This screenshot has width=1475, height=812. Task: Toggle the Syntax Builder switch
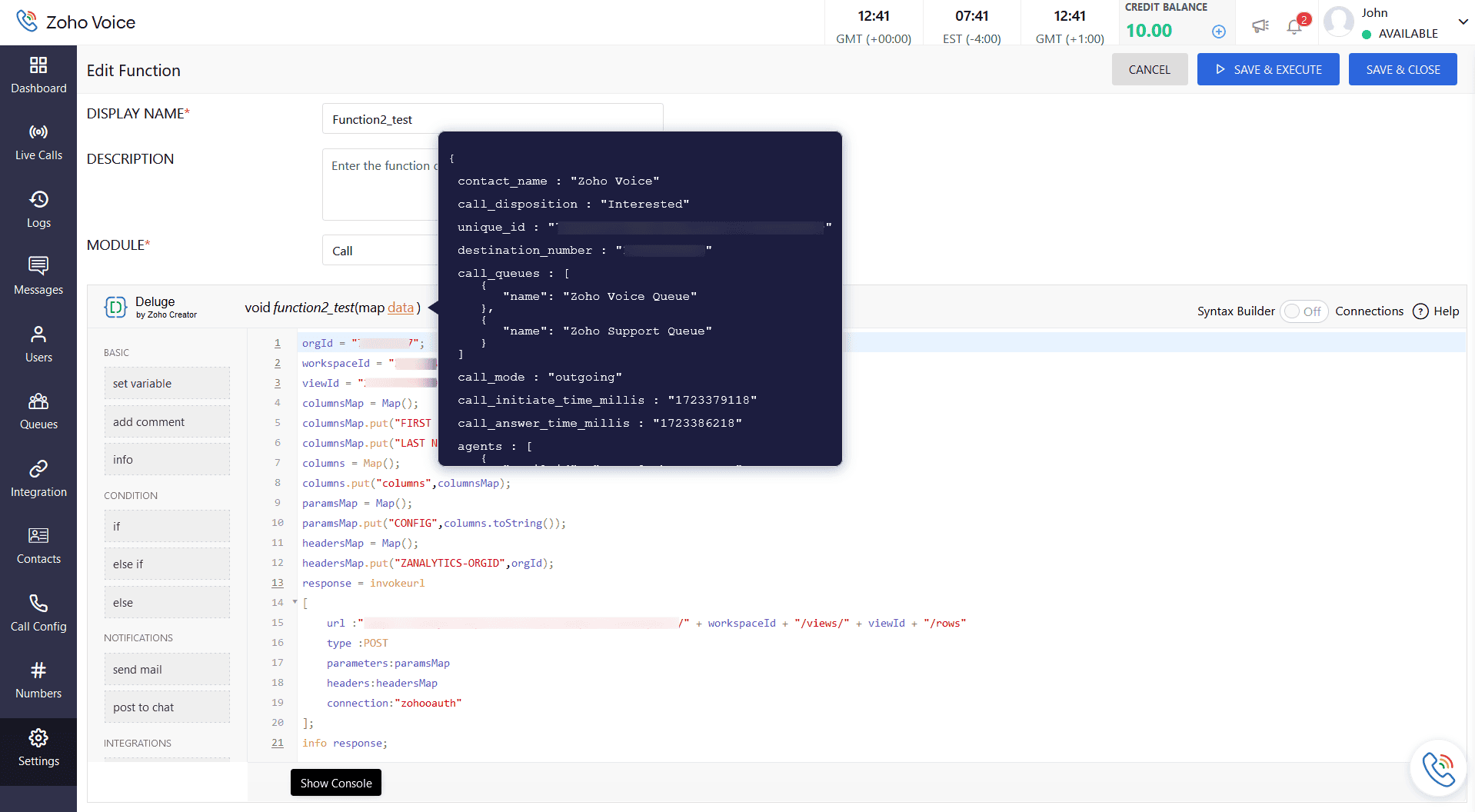pos(1304,311)
